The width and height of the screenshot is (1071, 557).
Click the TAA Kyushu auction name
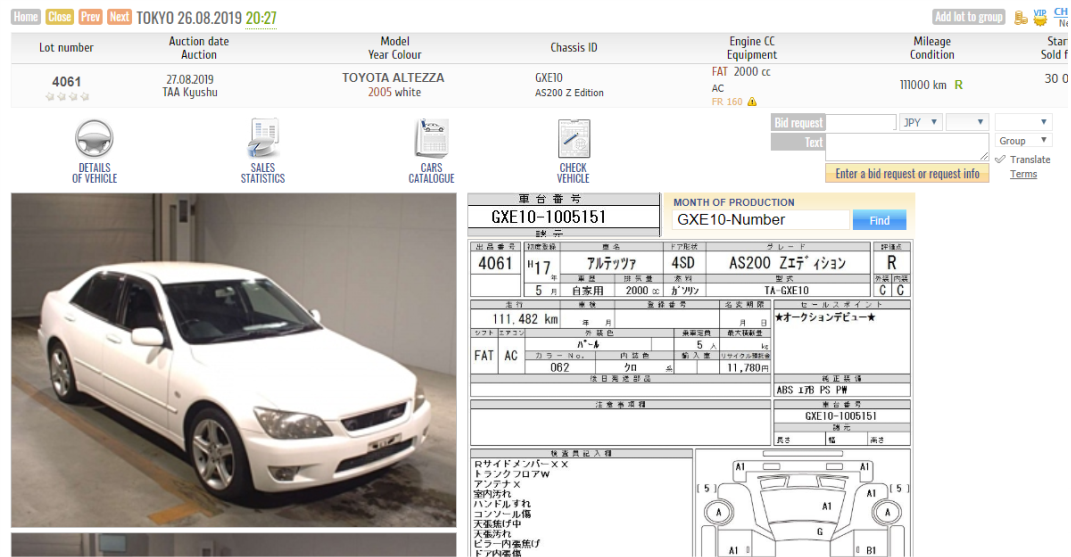point(190,92)
